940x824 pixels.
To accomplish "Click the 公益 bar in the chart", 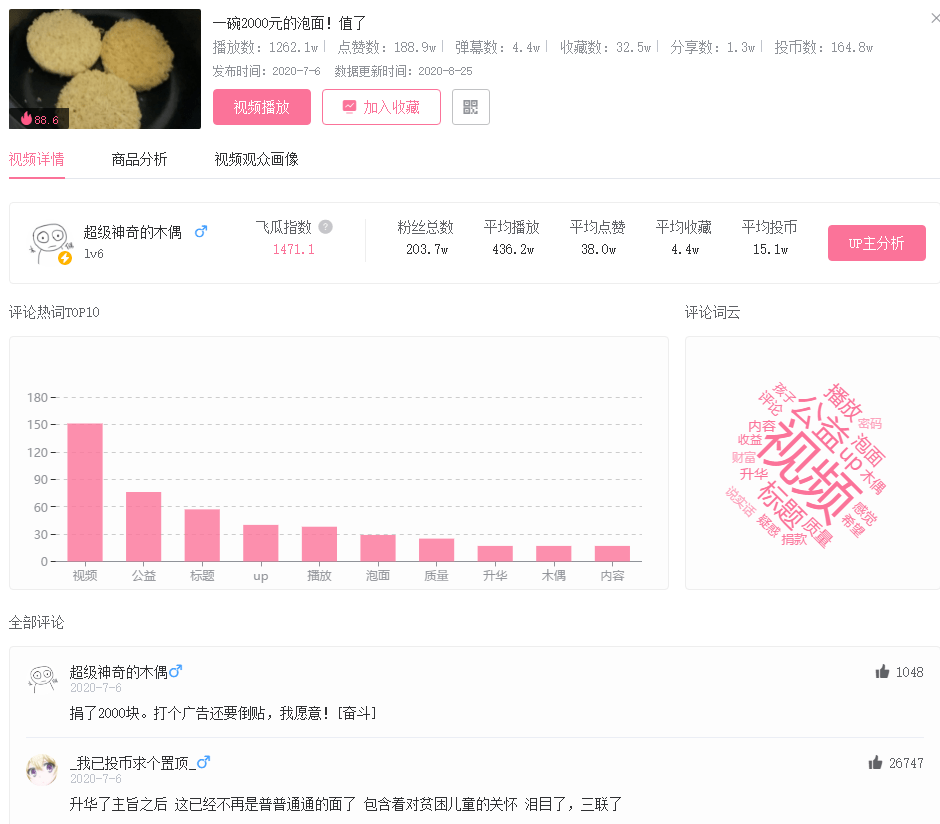I will click(x=143, y=527).
